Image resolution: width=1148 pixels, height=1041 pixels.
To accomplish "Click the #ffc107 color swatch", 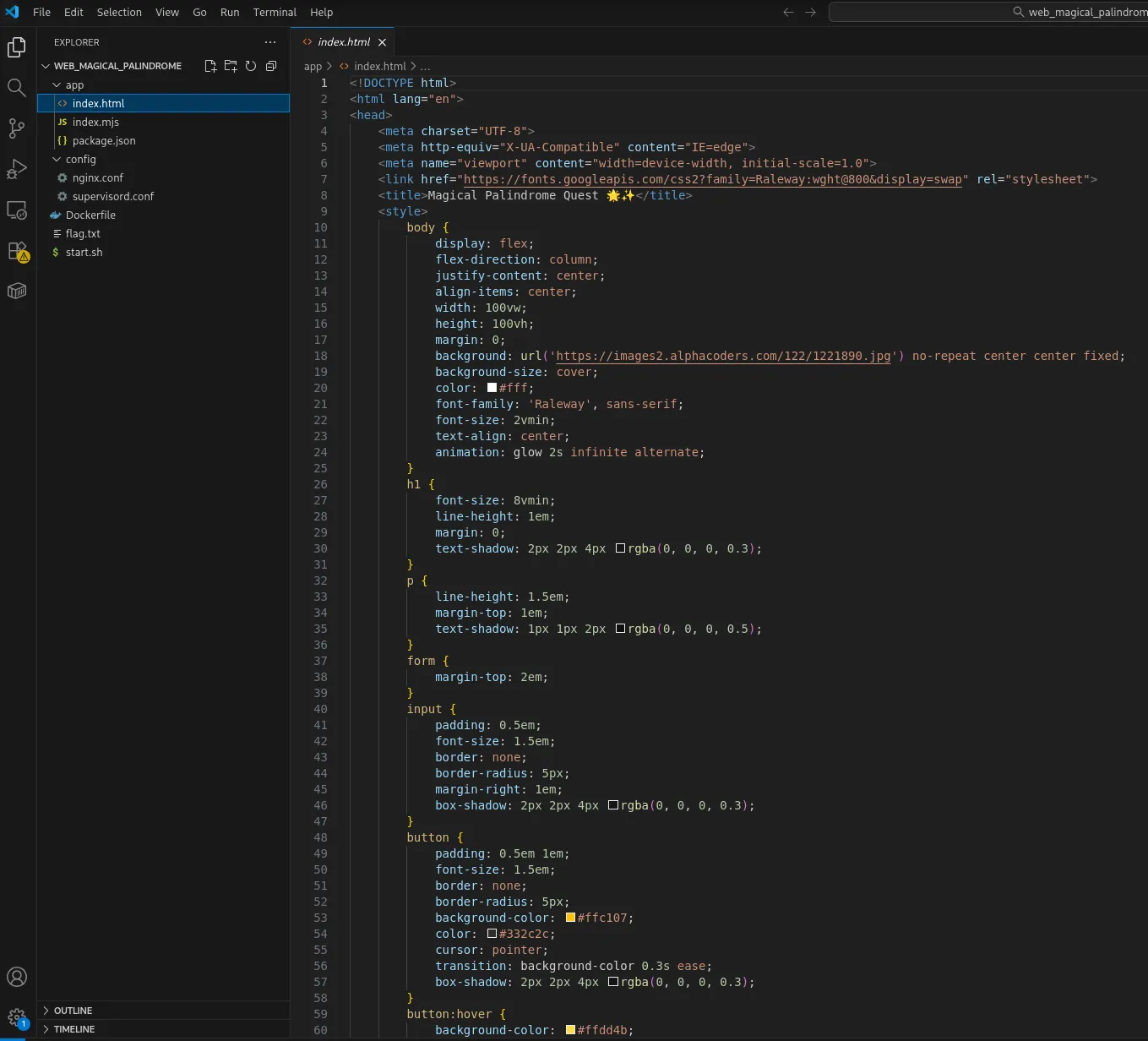I will coord(570,918).
